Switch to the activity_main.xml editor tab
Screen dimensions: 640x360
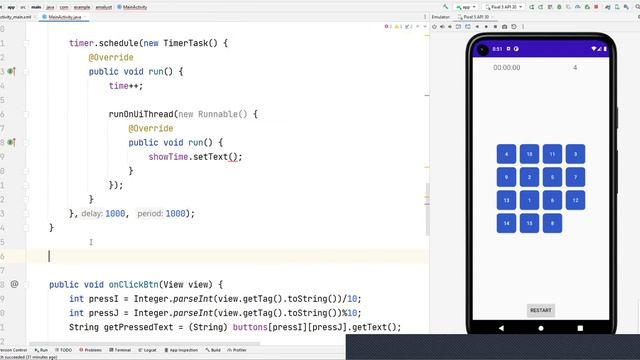(x=15, y=17)
